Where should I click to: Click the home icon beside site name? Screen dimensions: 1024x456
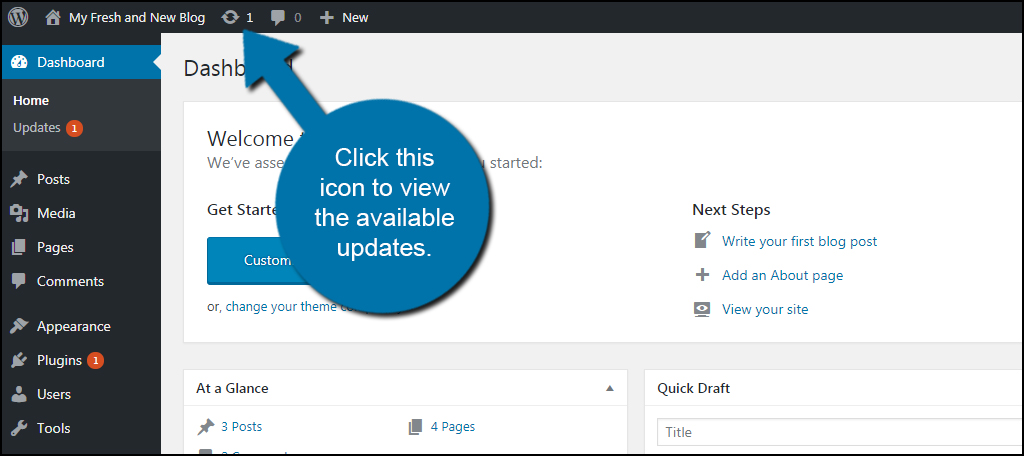tap(53, 17)
